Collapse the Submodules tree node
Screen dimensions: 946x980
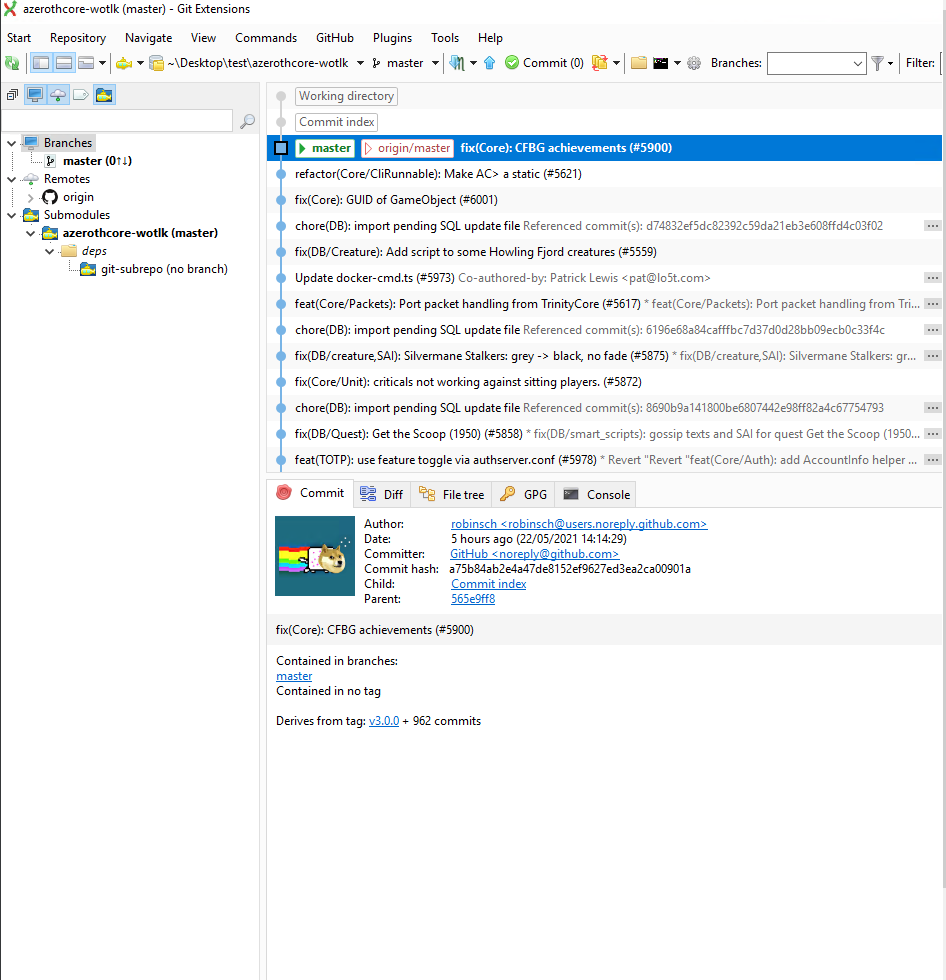[x=11, y=215]
